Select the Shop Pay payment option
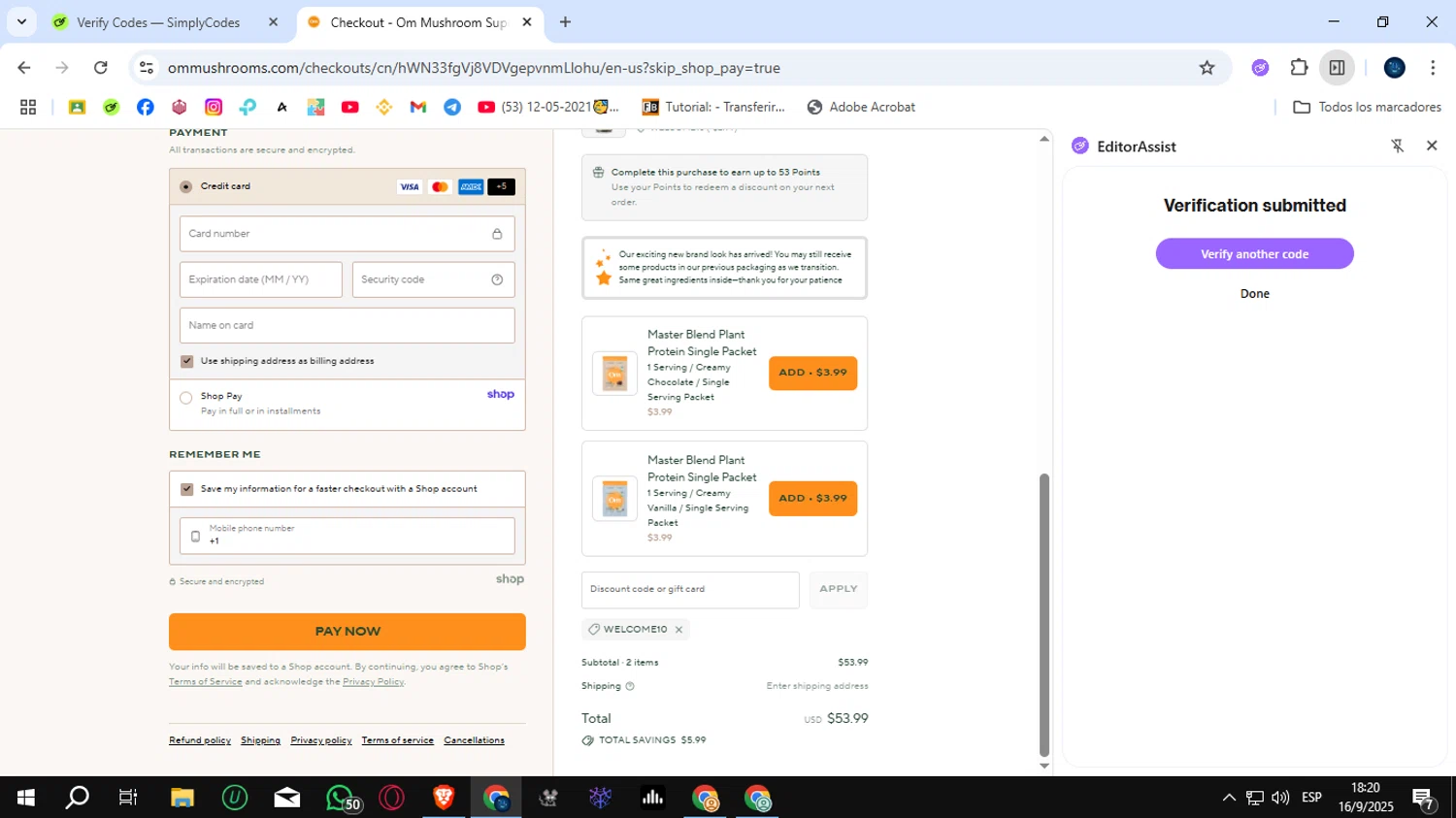The image size is (1456, 818). [185, 398]
